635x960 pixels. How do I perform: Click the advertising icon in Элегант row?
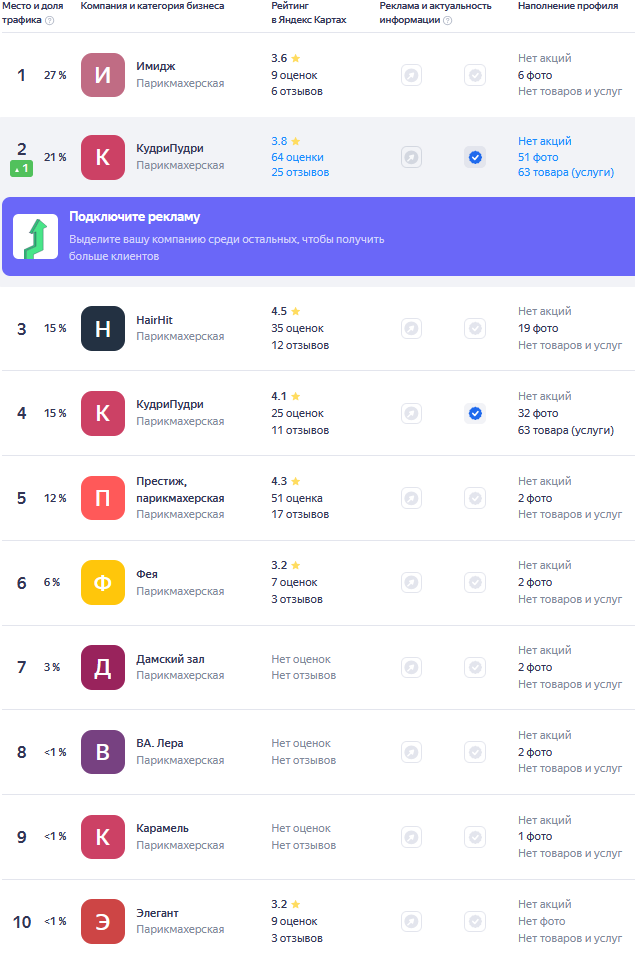(411, 921)
